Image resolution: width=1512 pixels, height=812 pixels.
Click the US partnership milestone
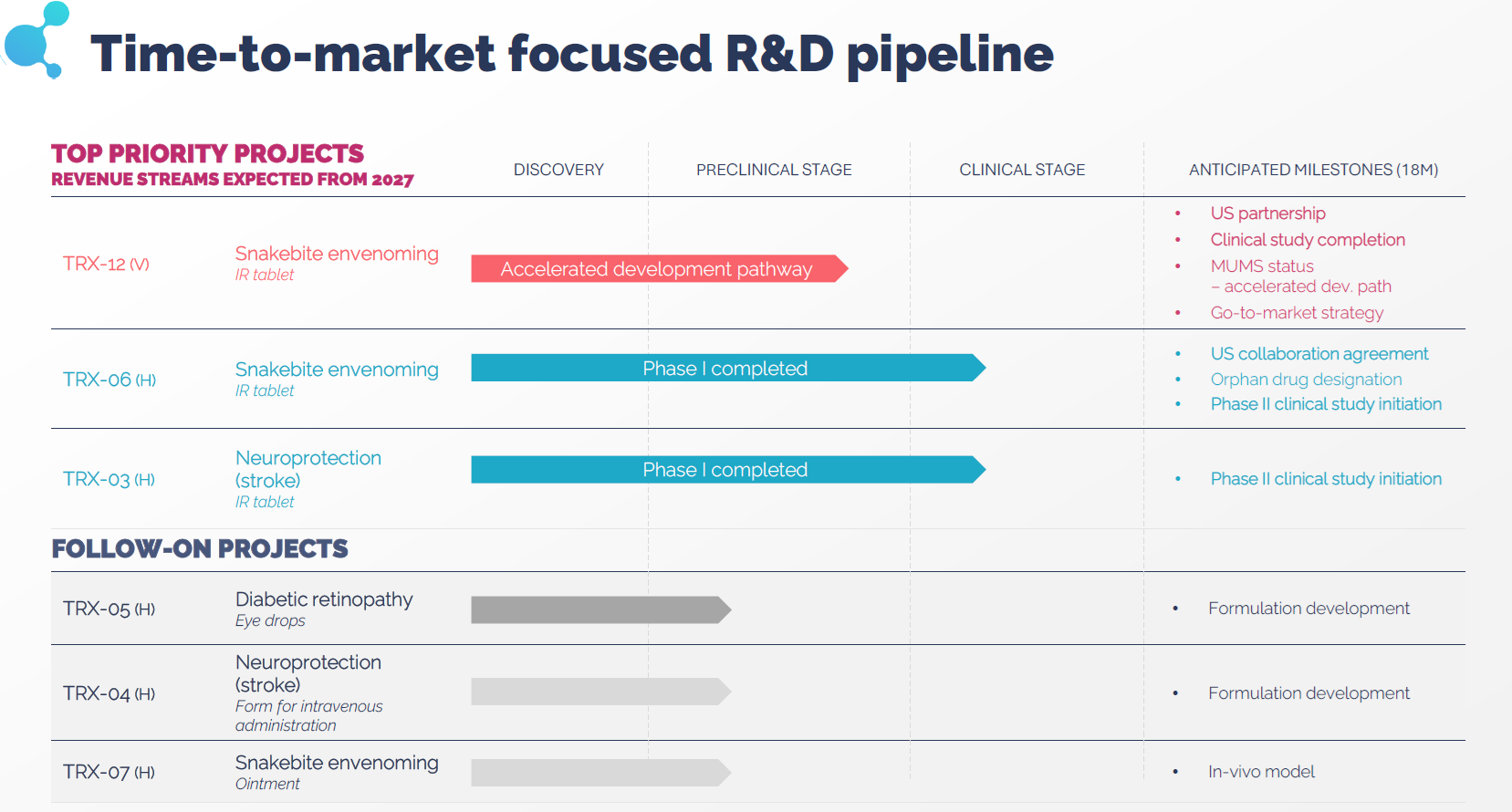[1267, 213]
